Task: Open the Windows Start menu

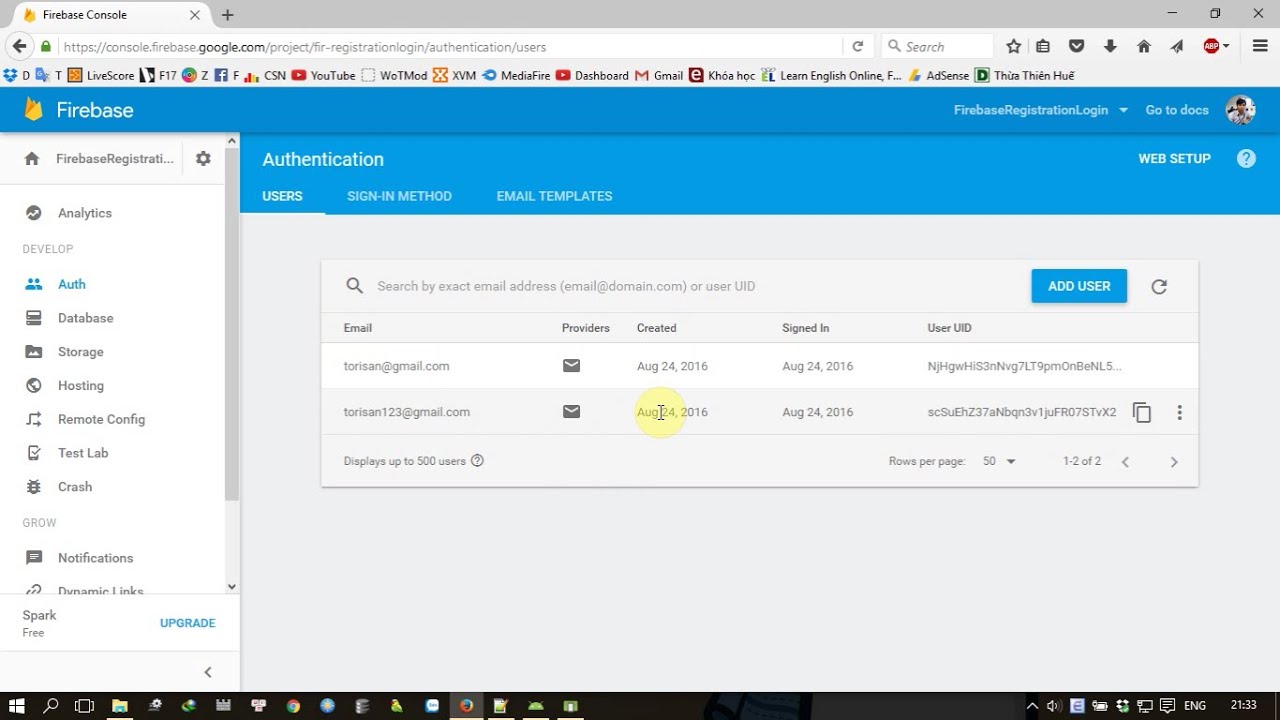Action: tap(17, 705)
